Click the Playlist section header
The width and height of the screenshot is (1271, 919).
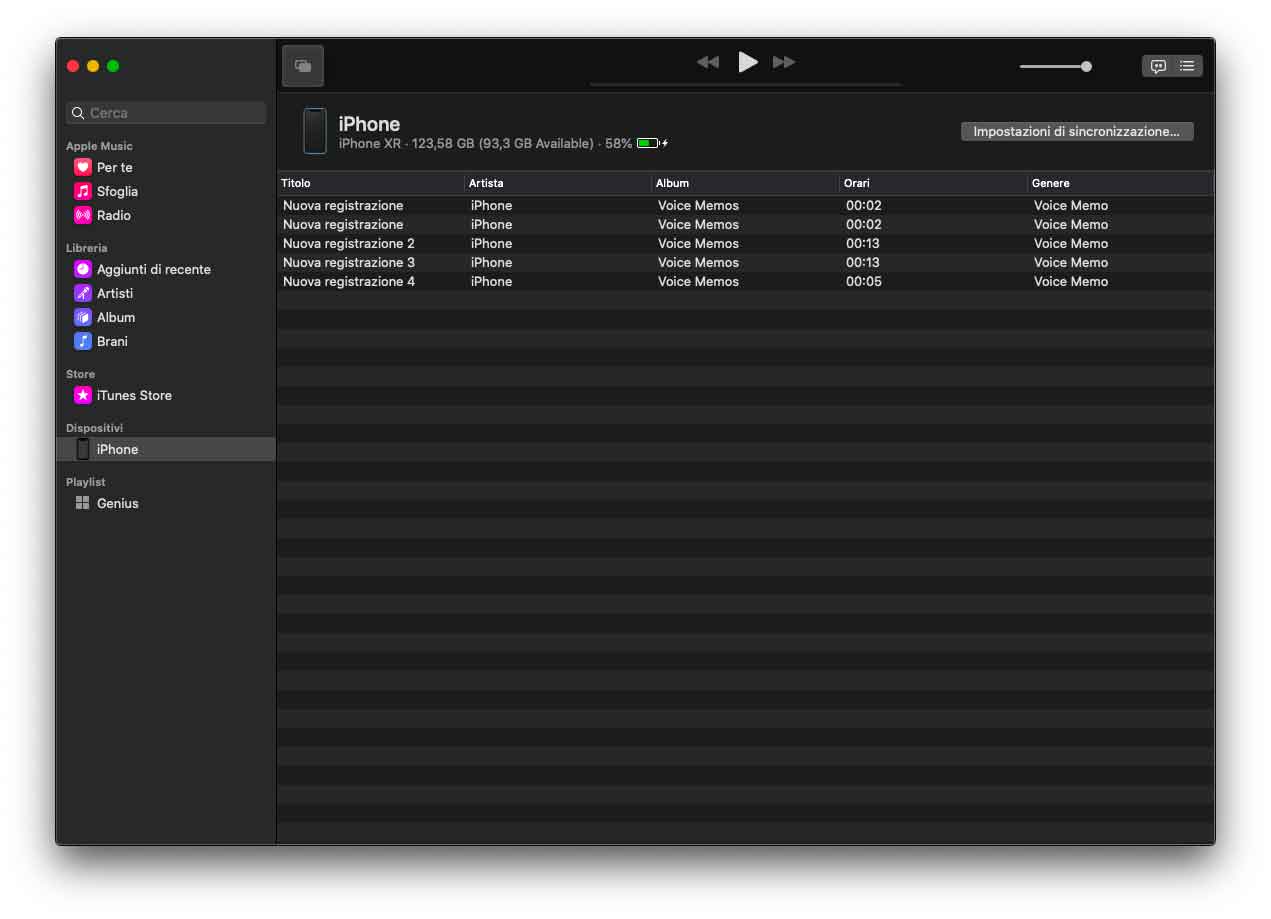tap(86, 482)
